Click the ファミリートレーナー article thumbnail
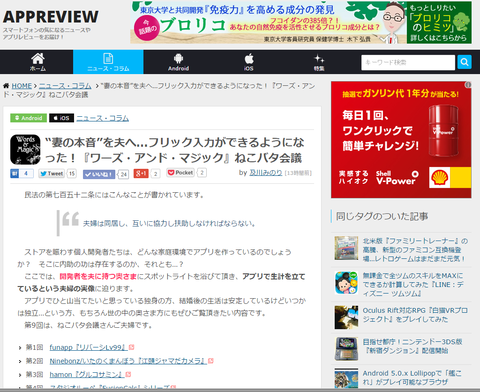This screenshot has width=480, height=392. tap(346, 248)
